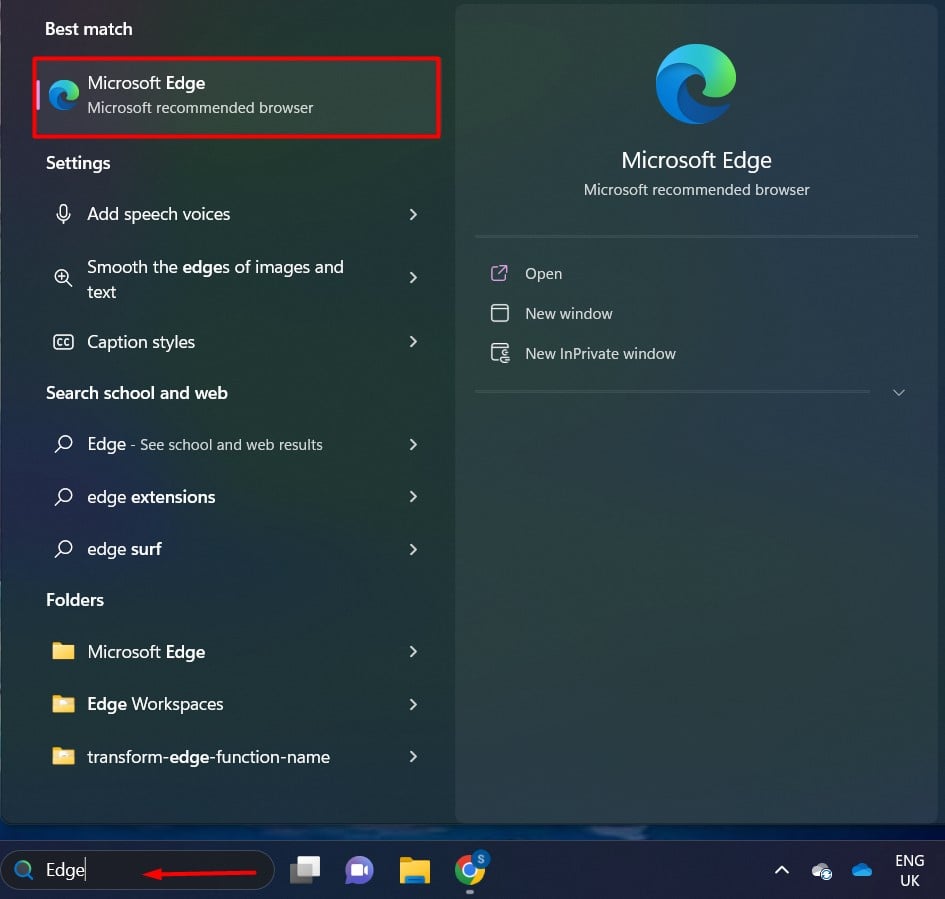The image size is (945, 899).
Task: Click the New window icon
Action: 500,313
